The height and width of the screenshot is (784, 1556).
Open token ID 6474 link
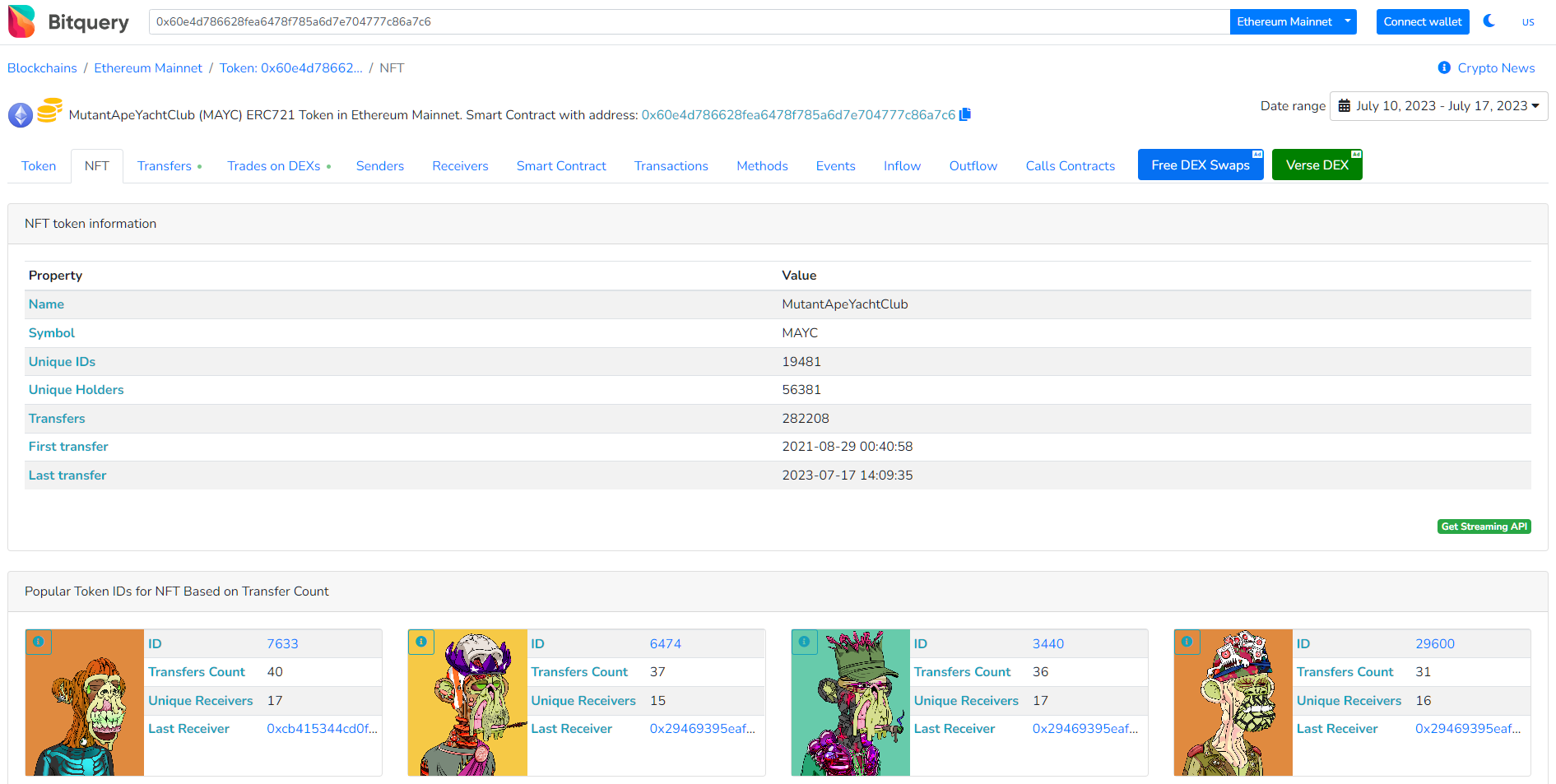click(666, 643)
